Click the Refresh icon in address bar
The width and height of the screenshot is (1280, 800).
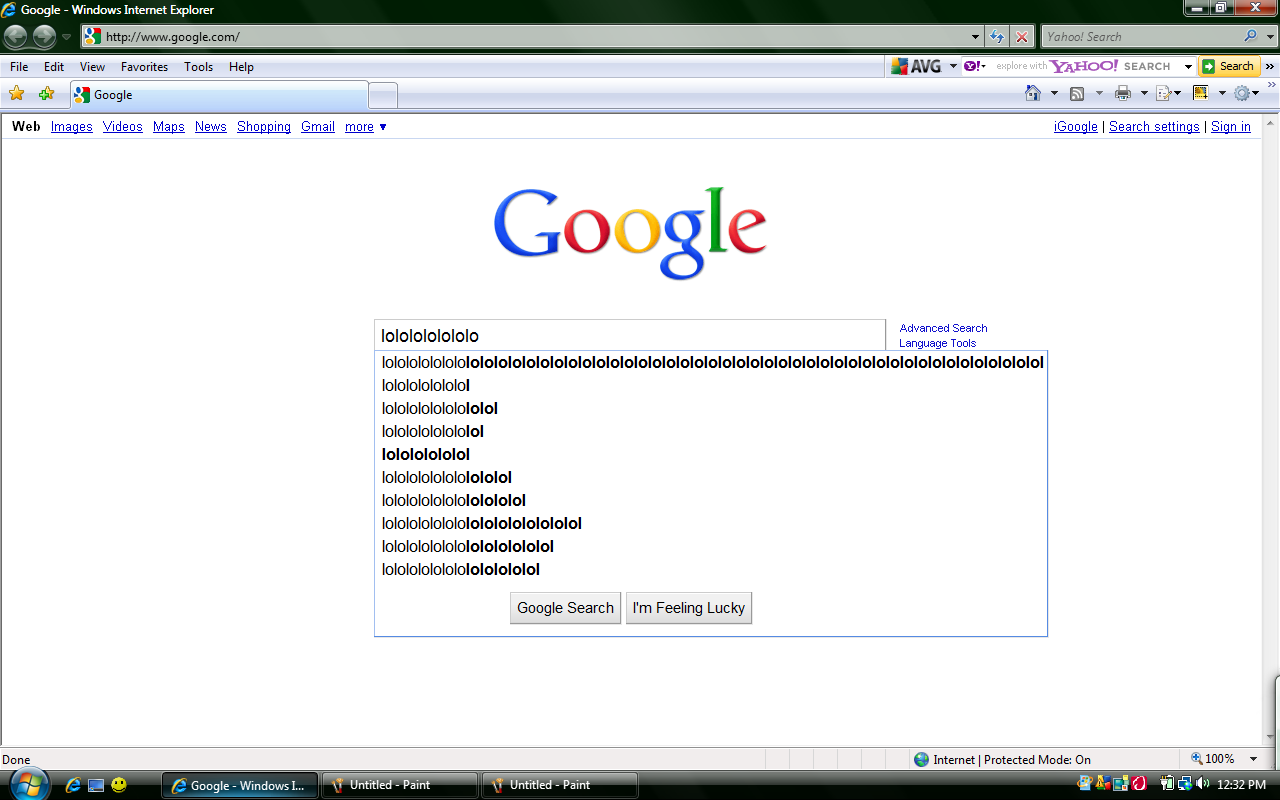pos(997,36)
